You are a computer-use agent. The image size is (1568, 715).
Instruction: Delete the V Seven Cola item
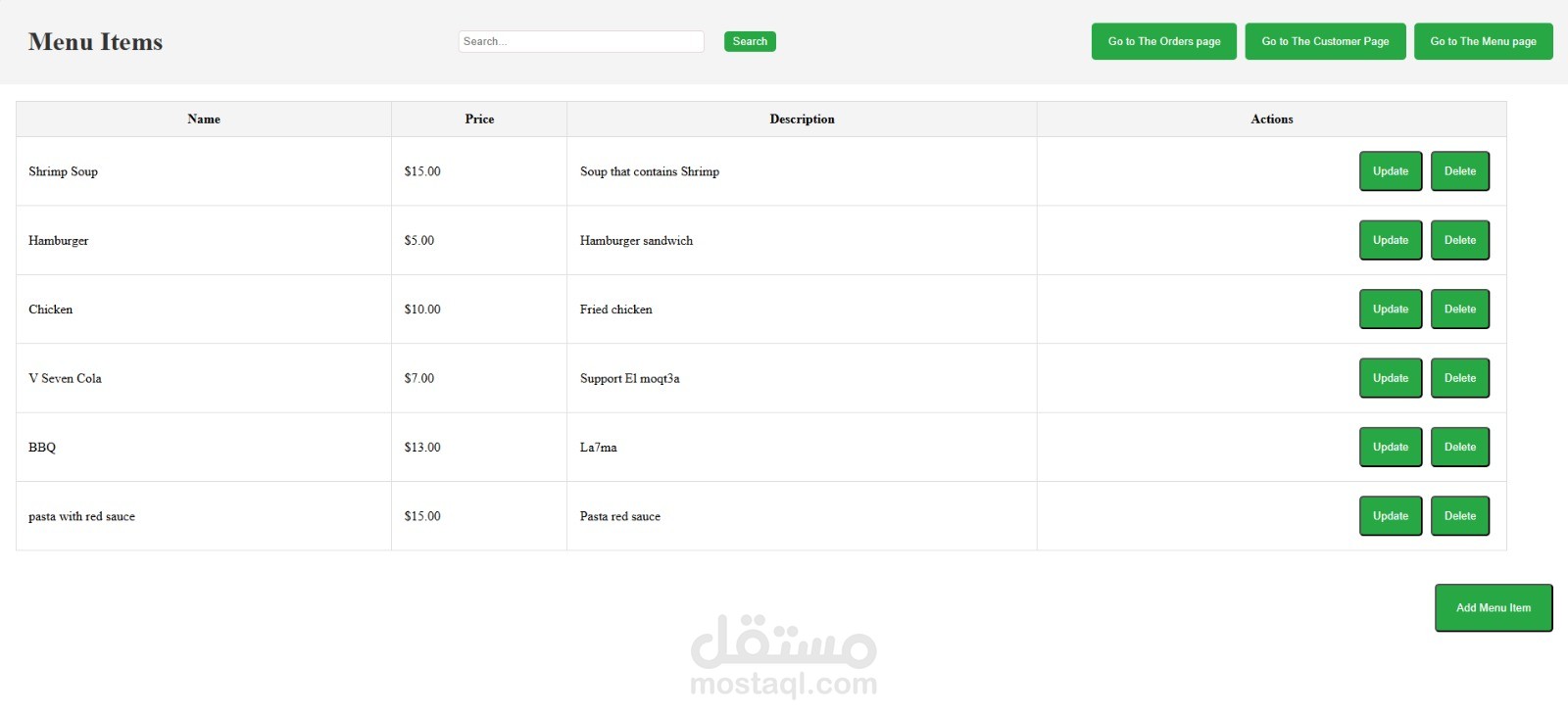pos(1460,378)
